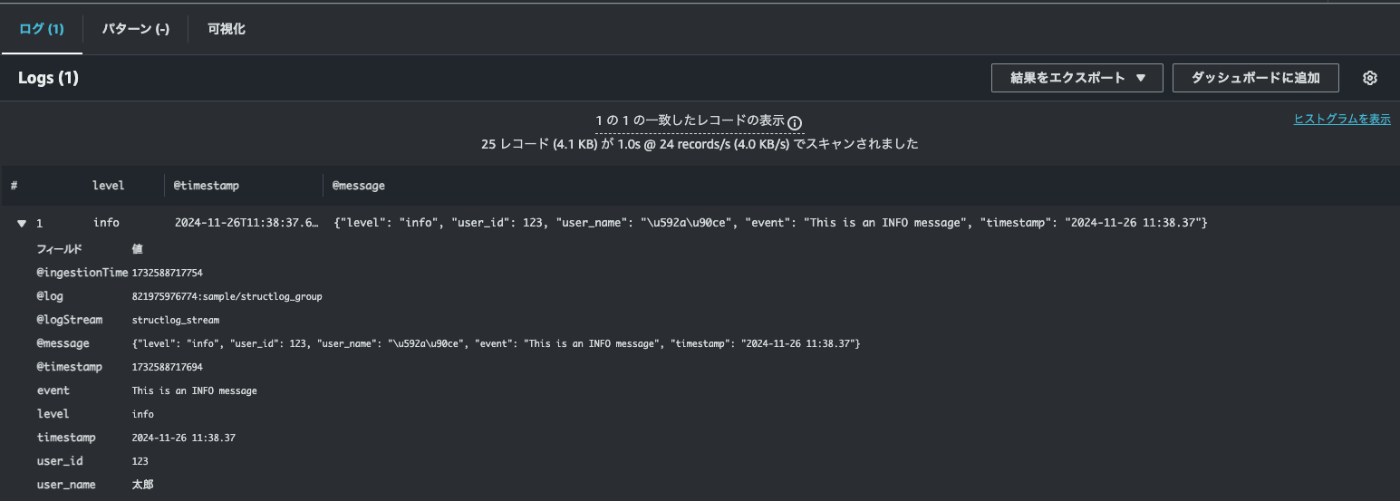
Task: Click the @message column header
Action: point(358,186)
